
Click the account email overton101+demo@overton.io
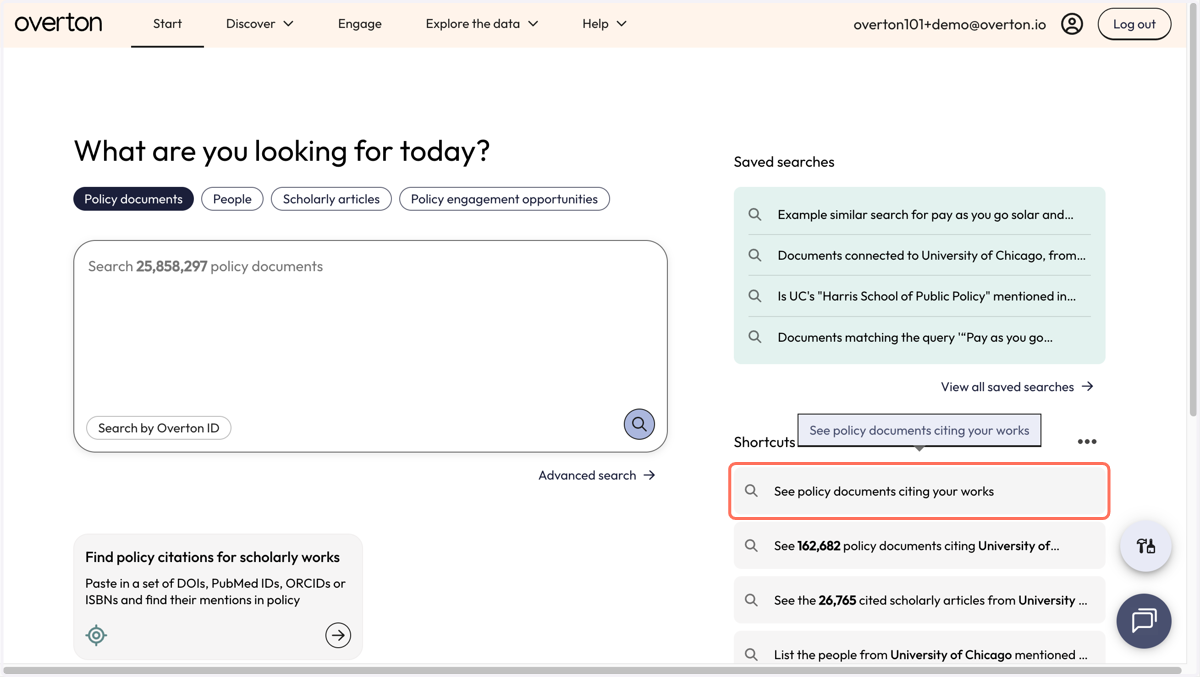coord(949,24)
